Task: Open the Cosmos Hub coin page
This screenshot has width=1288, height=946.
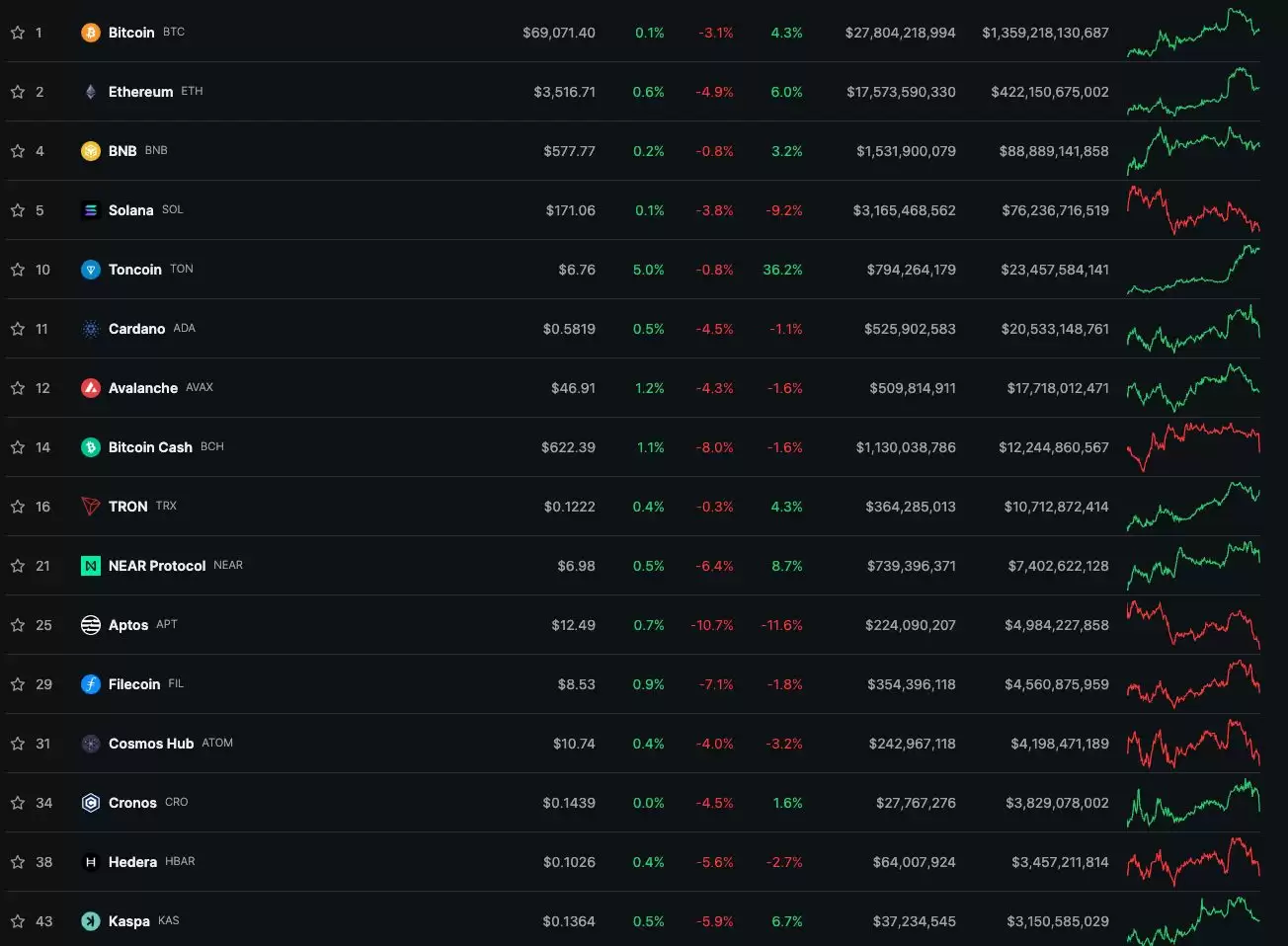Action: [150, 744]
